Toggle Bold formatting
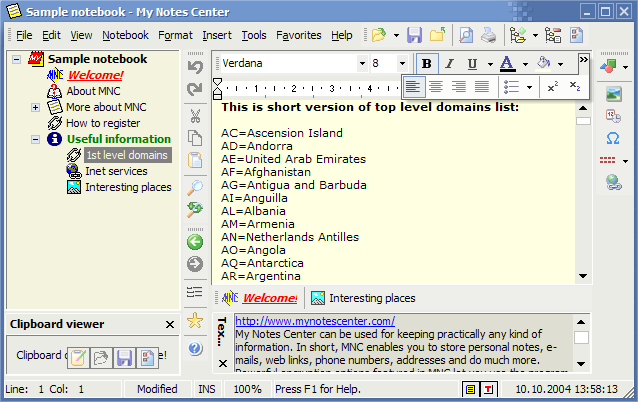This screenshot has width=638, height=402. coord(427,63)
